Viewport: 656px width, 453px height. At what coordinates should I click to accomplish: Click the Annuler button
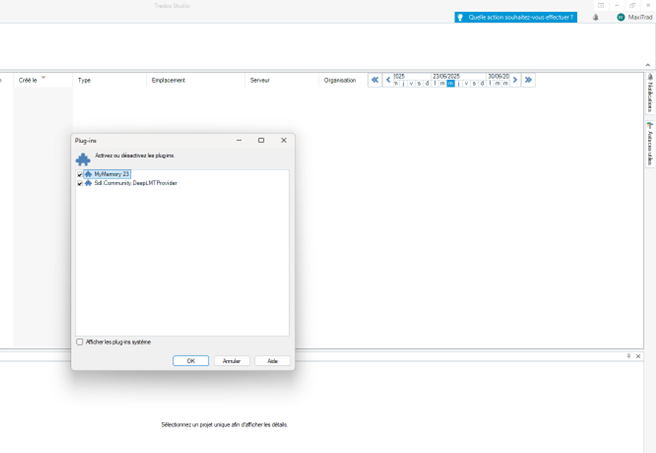(232, 361)
